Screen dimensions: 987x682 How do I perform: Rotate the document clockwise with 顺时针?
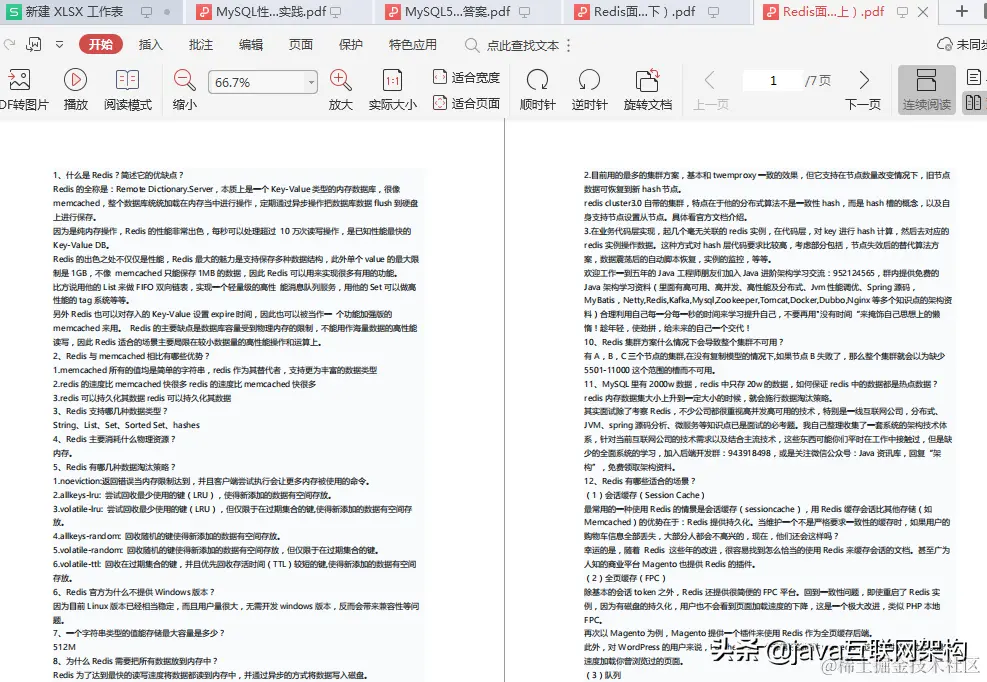click(537, 88)
